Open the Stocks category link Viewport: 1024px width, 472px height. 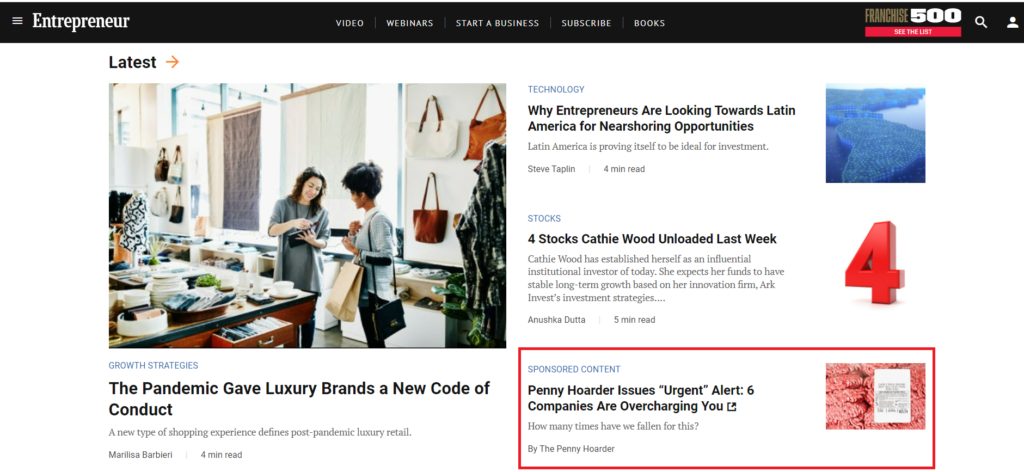point(544,219)
